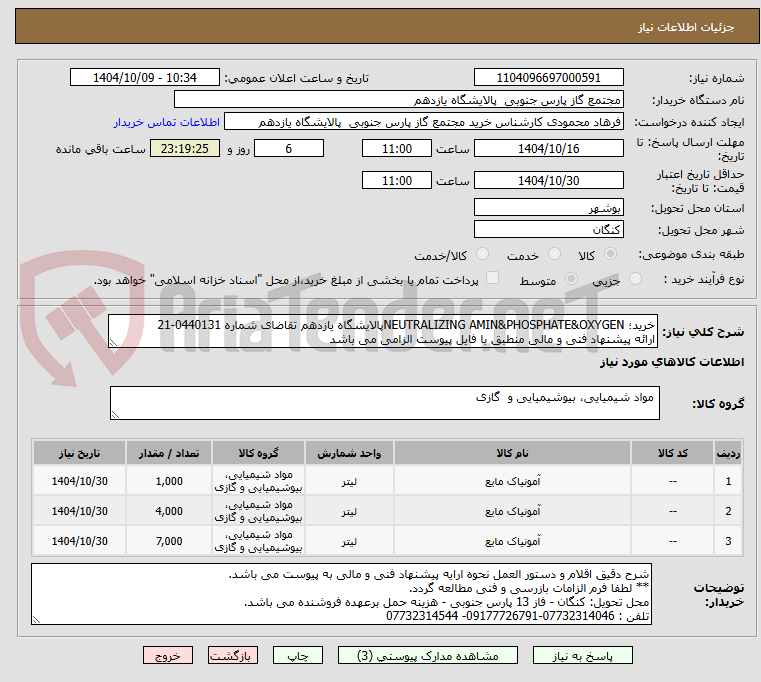The width and height of the screenshot is (761, 682).
Task: Click the گروه کالا text area
Action: (385, 403)
